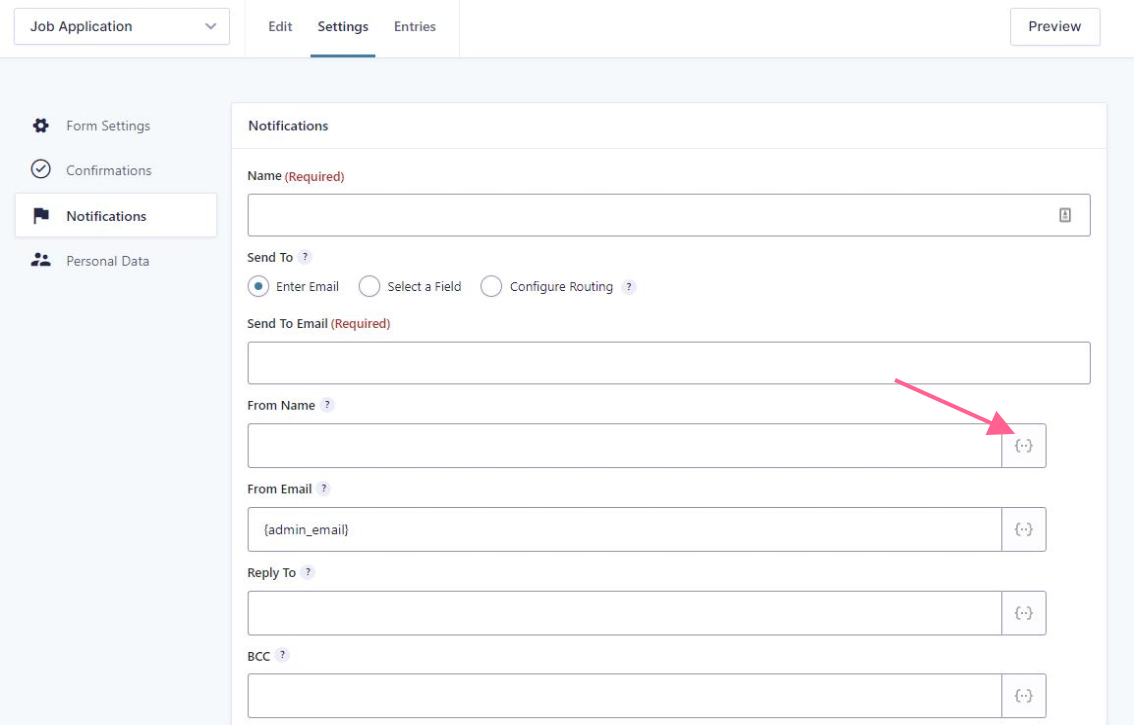
Task: Focus the BCC input field
Action: point(625,696)
